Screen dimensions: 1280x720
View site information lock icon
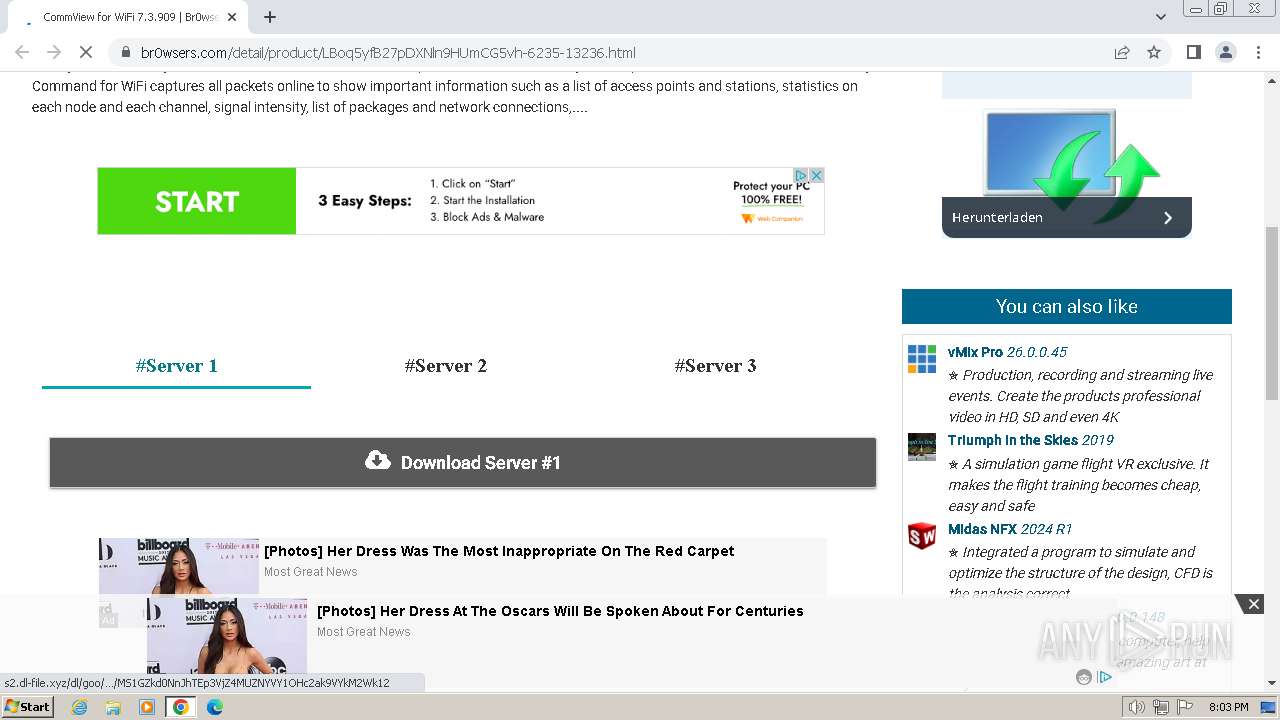coord(126,52)
